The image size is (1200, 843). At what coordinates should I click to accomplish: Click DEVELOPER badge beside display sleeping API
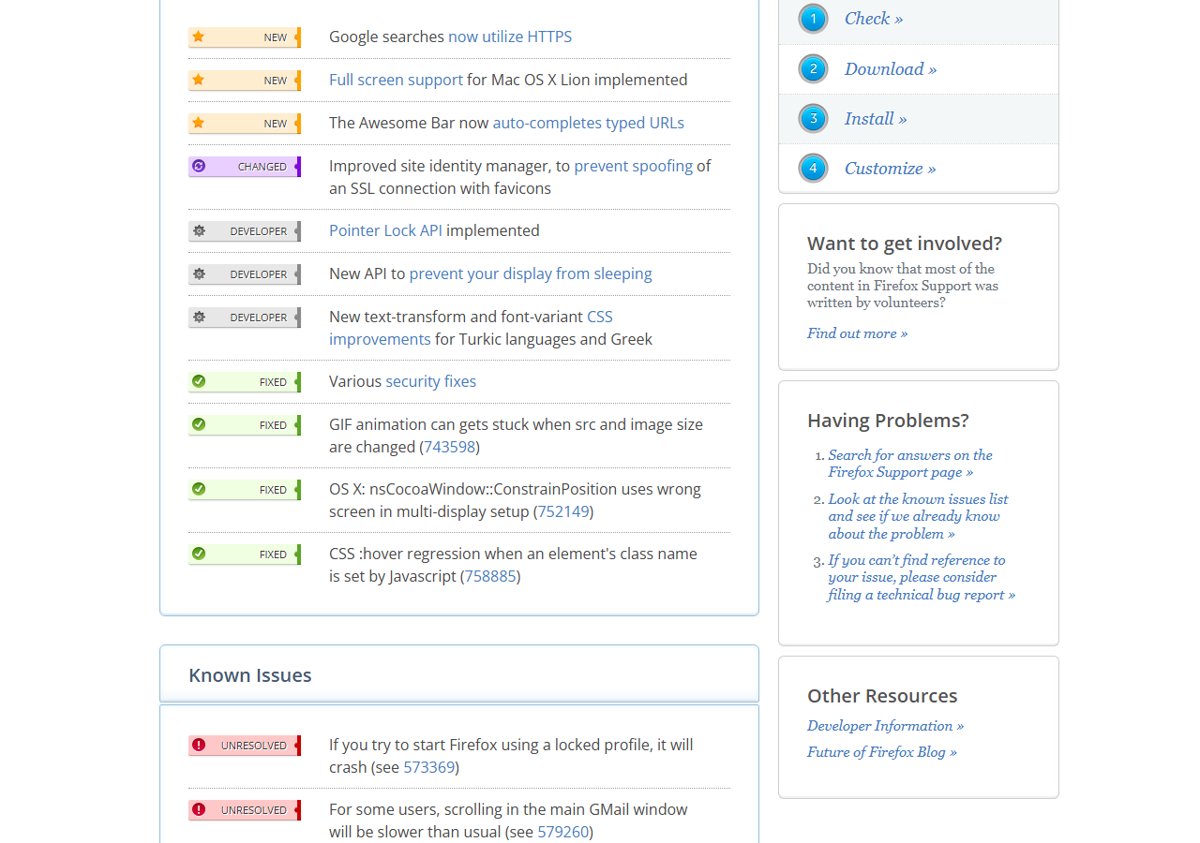[244, 274]
